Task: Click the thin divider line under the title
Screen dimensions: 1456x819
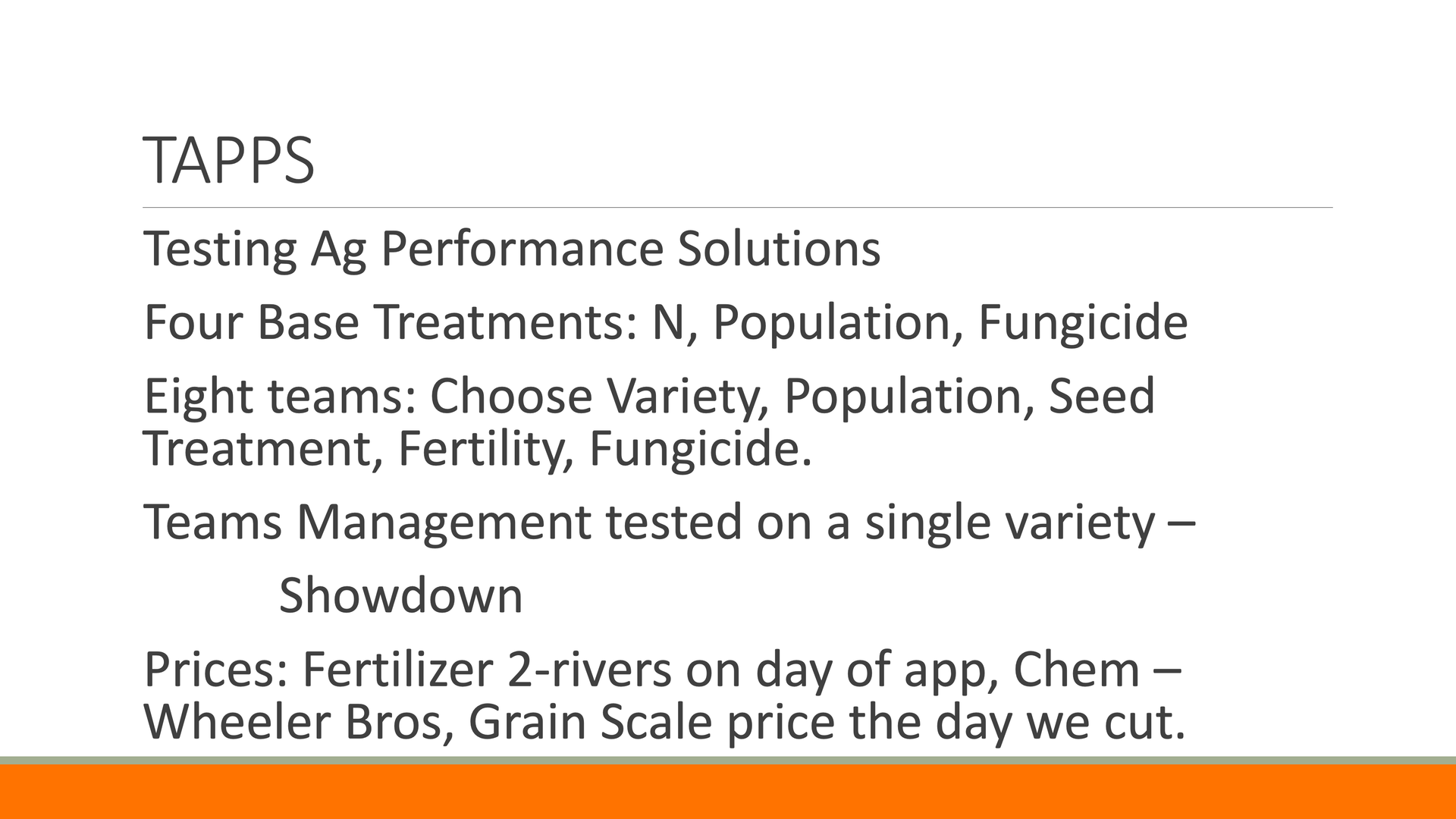Action: [737, 207]
